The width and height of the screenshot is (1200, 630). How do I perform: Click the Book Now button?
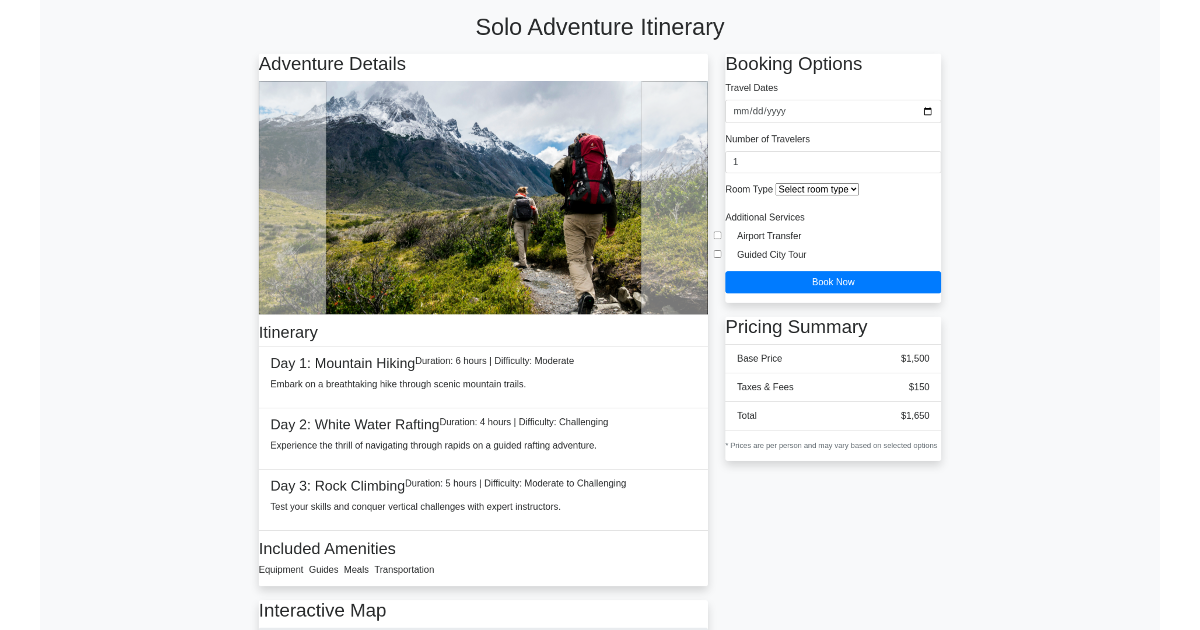click(832, 282)
